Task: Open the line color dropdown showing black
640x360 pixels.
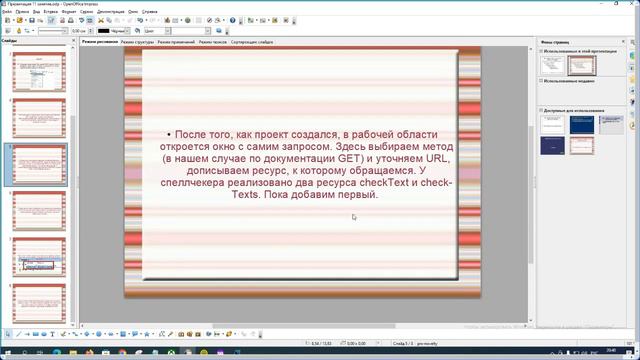Action: coord(128,31)
